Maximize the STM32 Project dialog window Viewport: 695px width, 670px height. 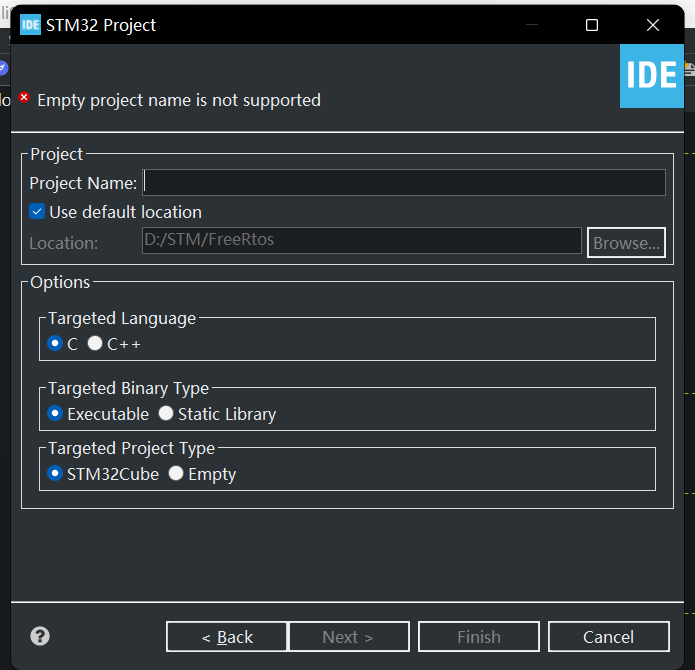[591, 25]
